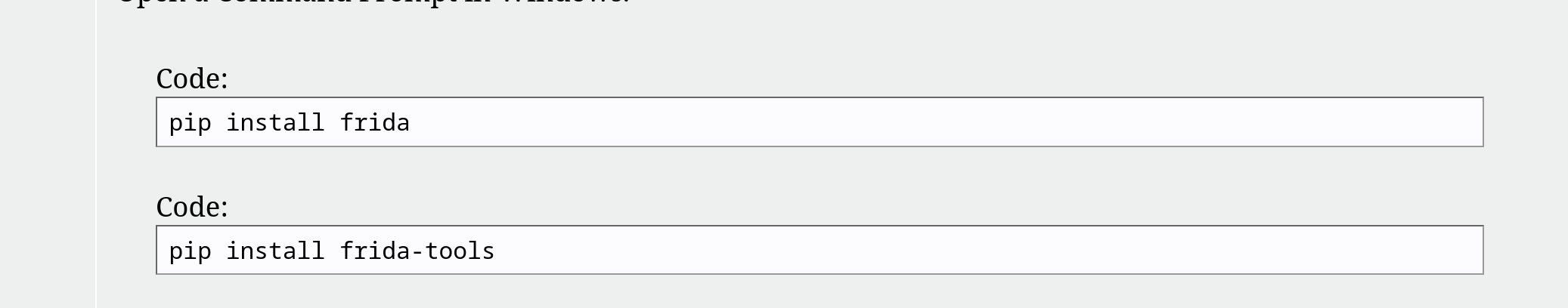Click empty right area of the second code box
1568x308 pixels.
click(x=1134, y=251)
